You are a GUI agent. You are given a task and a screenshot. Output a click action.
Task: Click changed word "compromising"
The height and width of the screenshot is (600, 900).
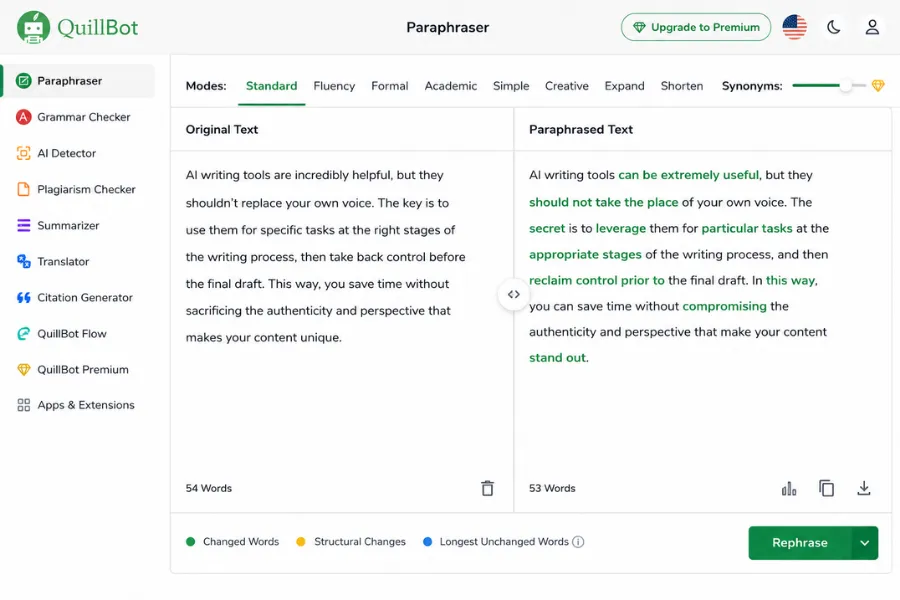[x=724, y=306]
